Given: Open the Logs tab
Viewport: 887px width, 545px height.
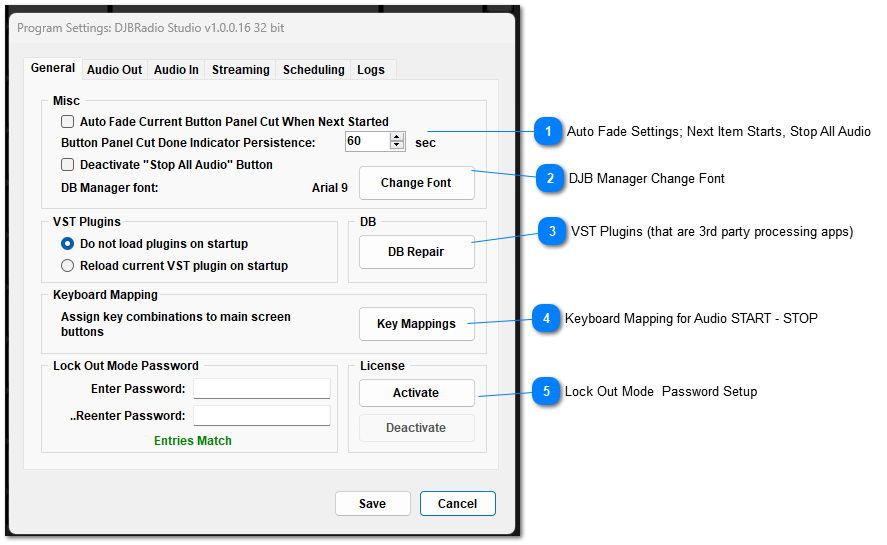Looking at the screenshot, I should (371, 70).
